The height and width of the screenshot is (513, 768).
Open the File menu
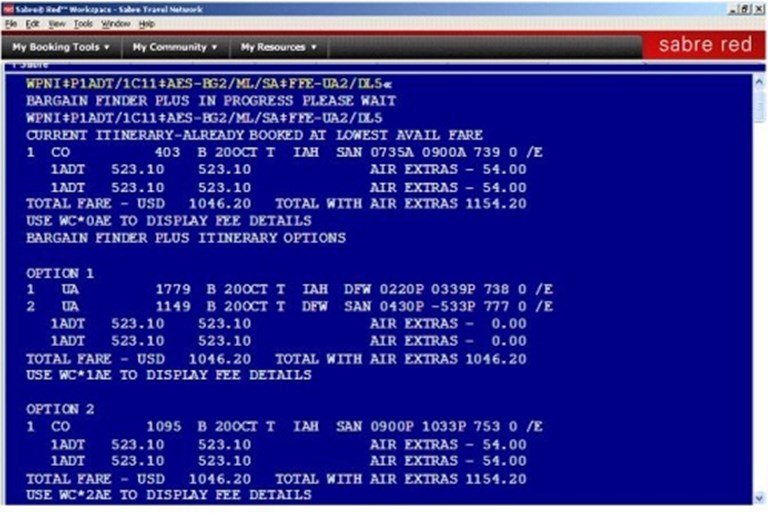click(x=11, y=24)
